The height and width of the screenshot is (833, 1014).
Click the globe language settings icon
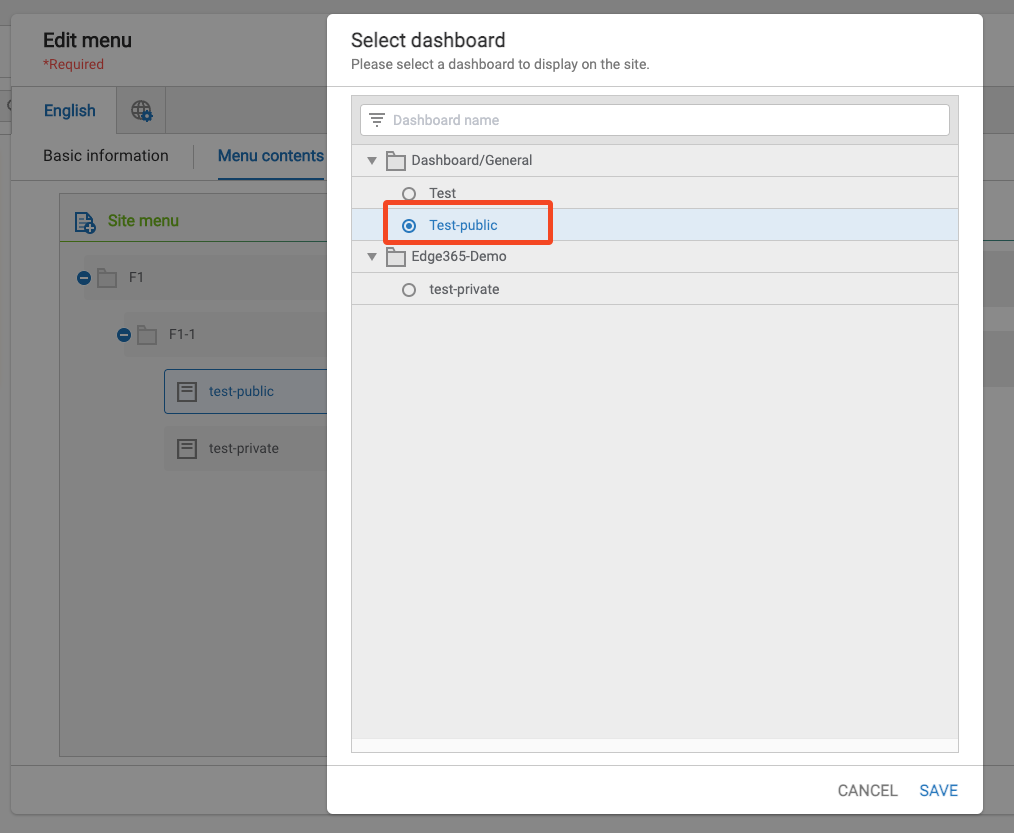point(142,111)
